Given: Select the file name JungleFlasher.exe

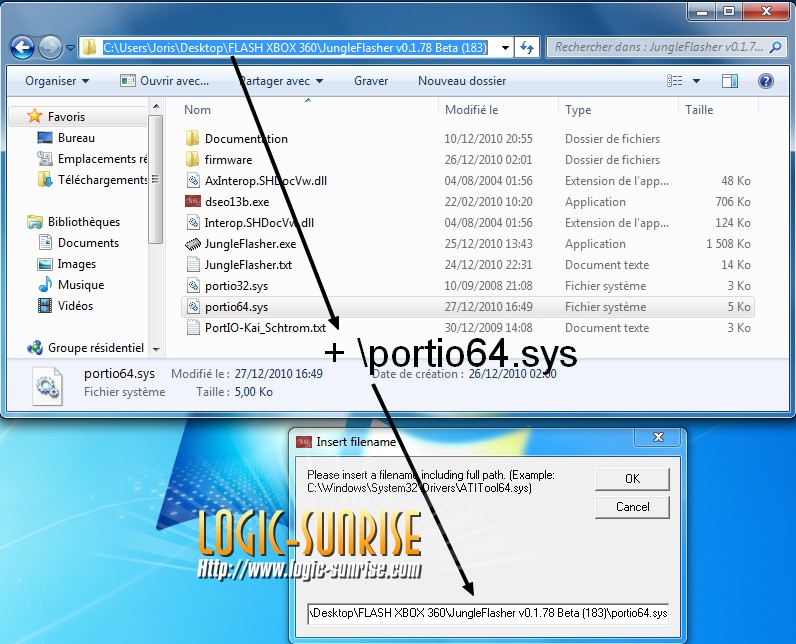Looking at the screenshot, I should (250, 244).
